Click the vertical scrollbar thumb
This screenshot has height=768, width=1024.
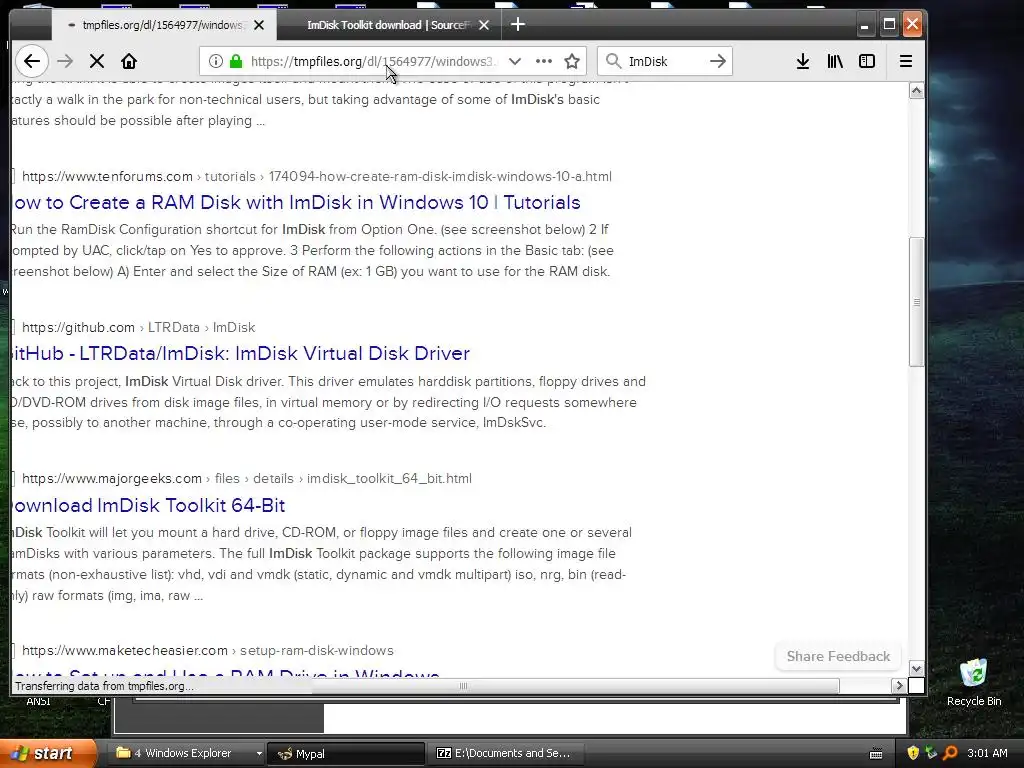916,302
